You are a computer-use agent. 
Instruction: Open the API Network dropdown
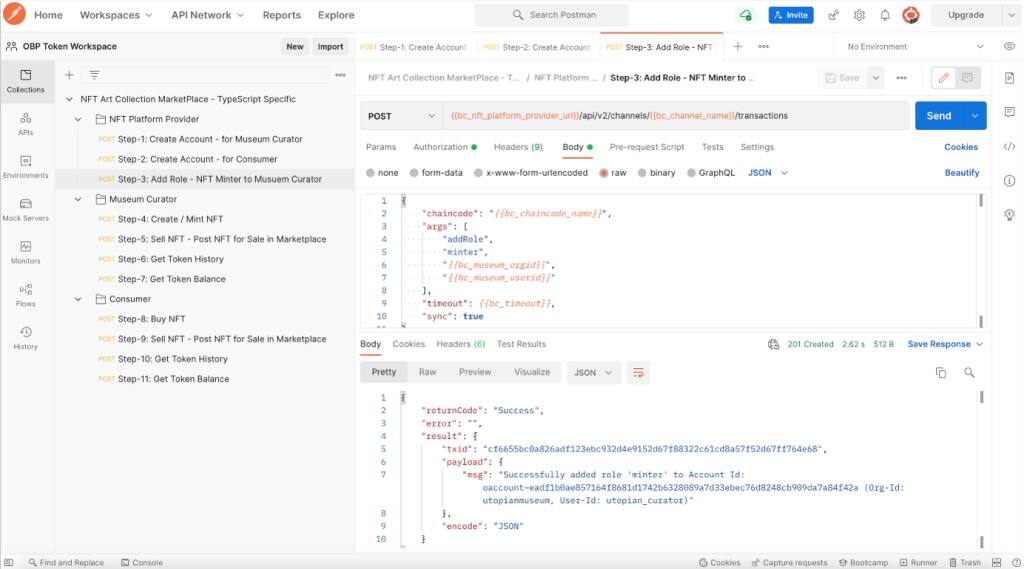pos(207,14)
